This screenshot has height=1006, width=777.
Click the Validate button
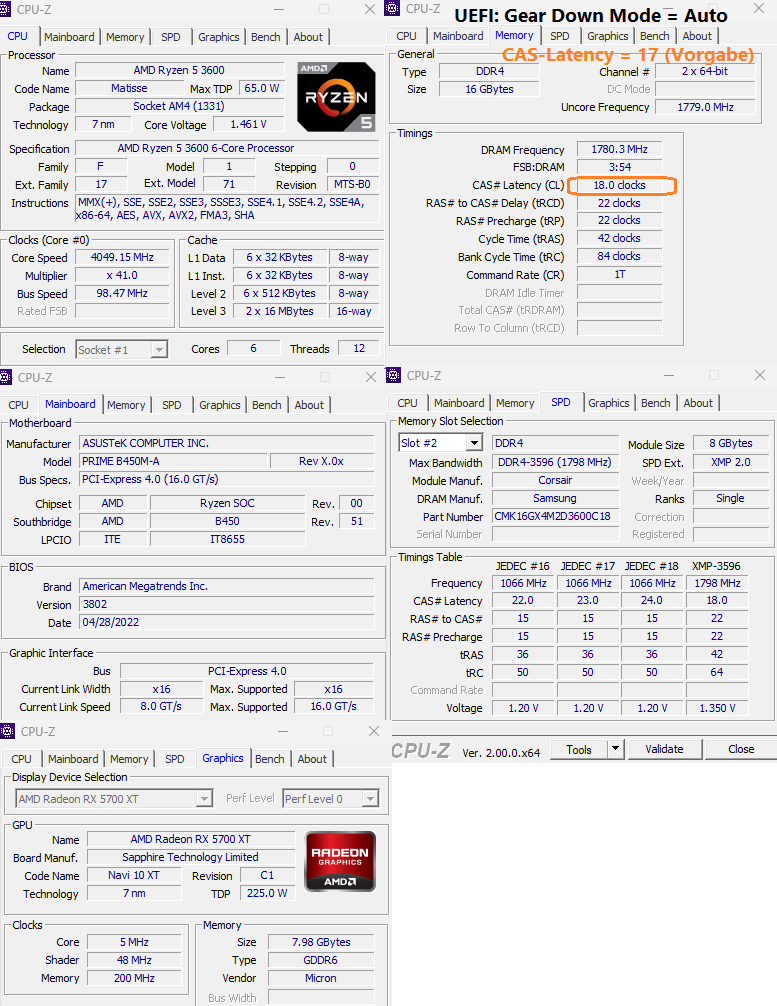664,749
